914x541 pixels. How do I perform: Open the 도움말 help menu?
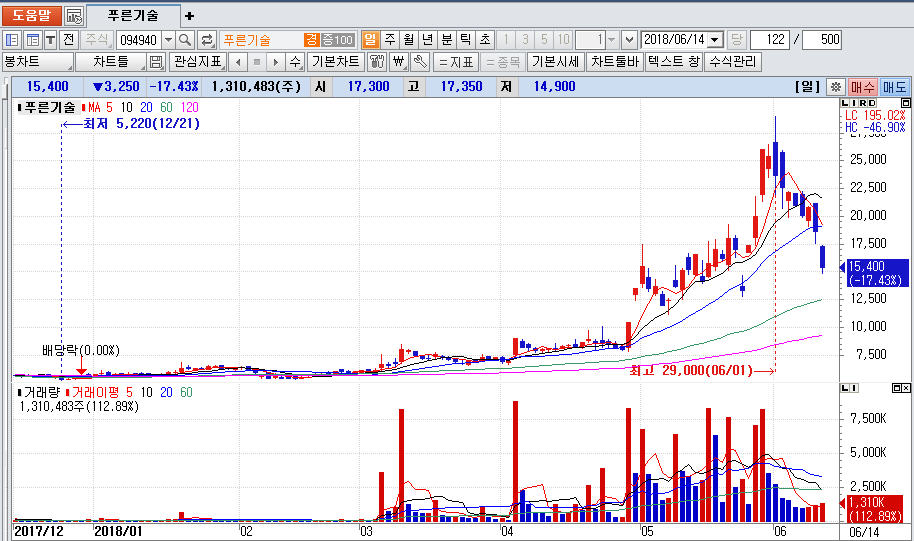tap(31, 16)
